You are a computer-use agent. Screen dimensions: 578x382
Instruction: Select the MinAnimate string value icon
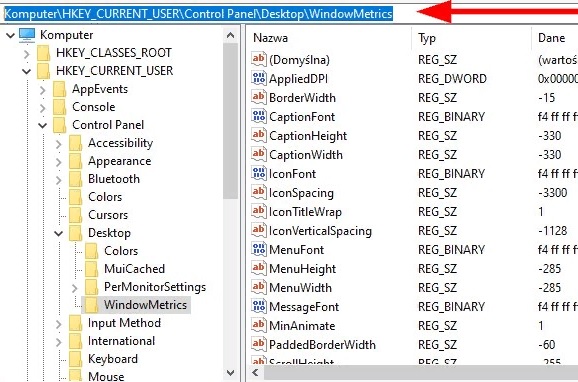[259, 325]
